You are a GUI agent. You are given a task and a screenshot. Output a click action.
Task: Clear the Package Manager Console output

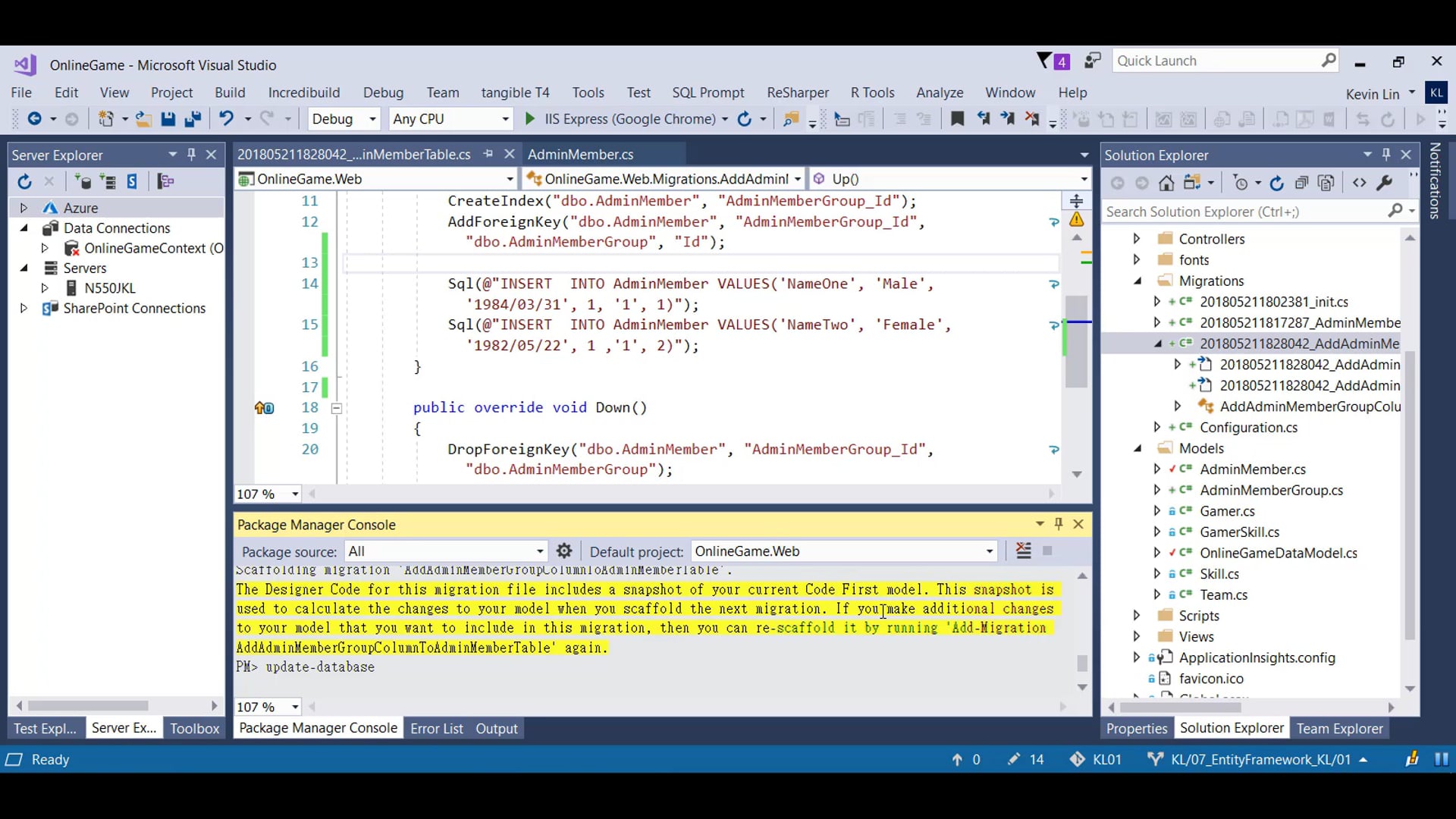(1023, 551)
